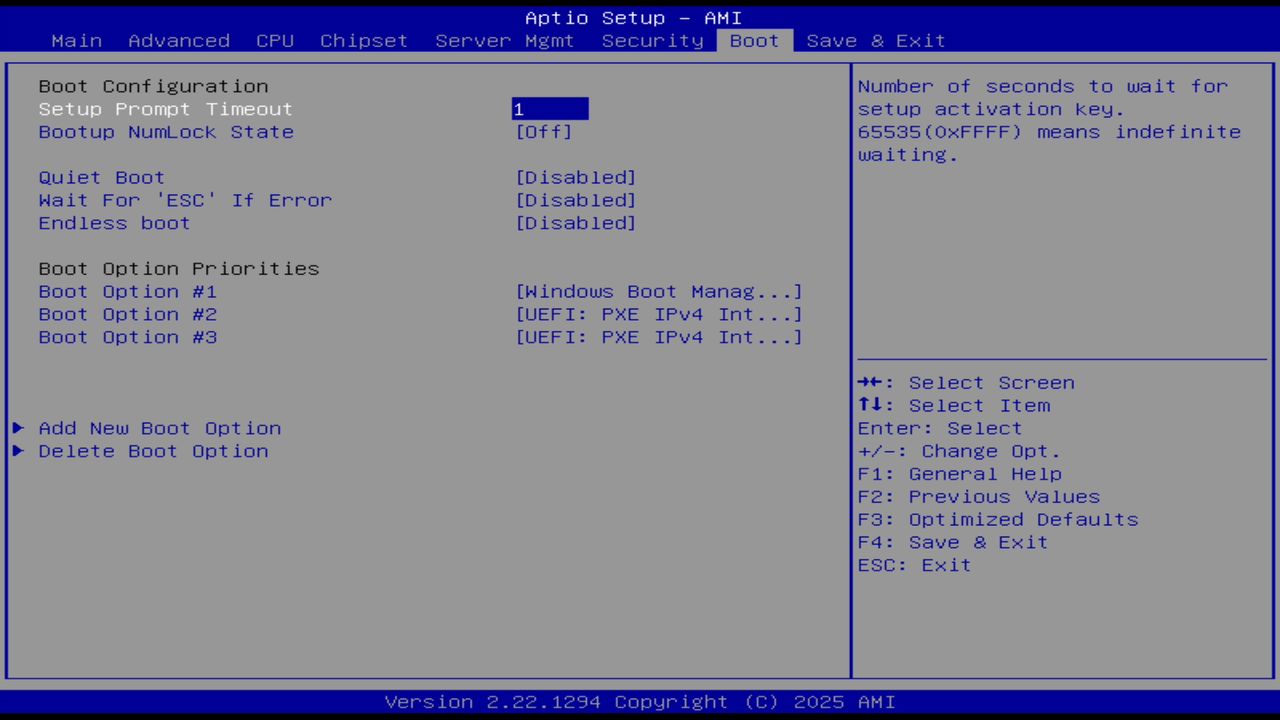
Task: Open the Server Mgmt menu
Action: point(504,40)
